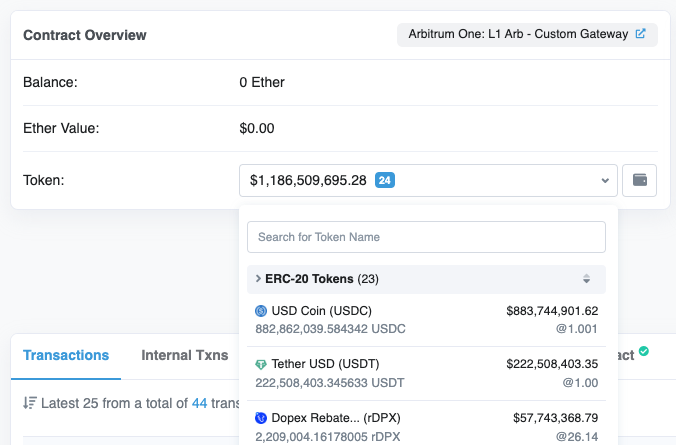Viewport: 676px width, 445px height.
Task: Click the $0.00 Ether Value amount
Action: pos(257,128)
